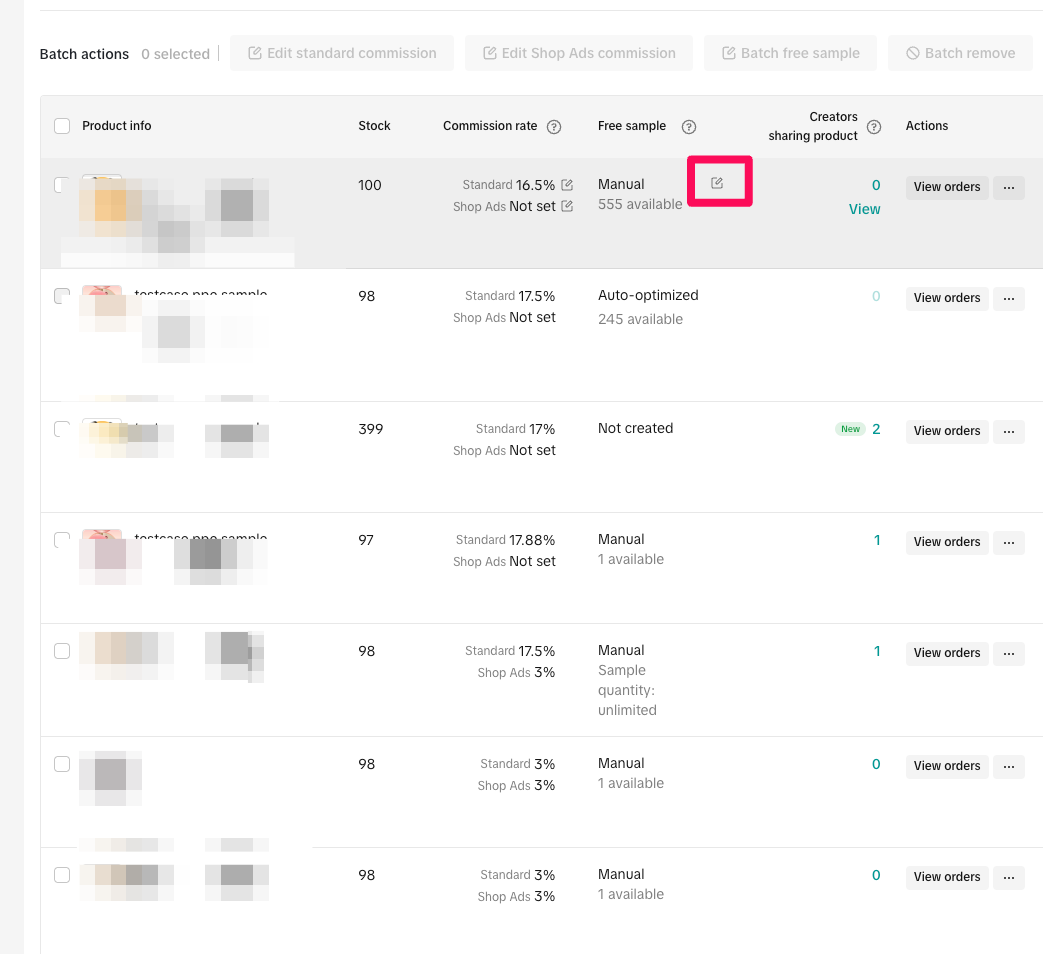Click Edit standard commission batch action
Image resolution: width=1043 pixels, height=954 pixels.
tap(342, 53)
